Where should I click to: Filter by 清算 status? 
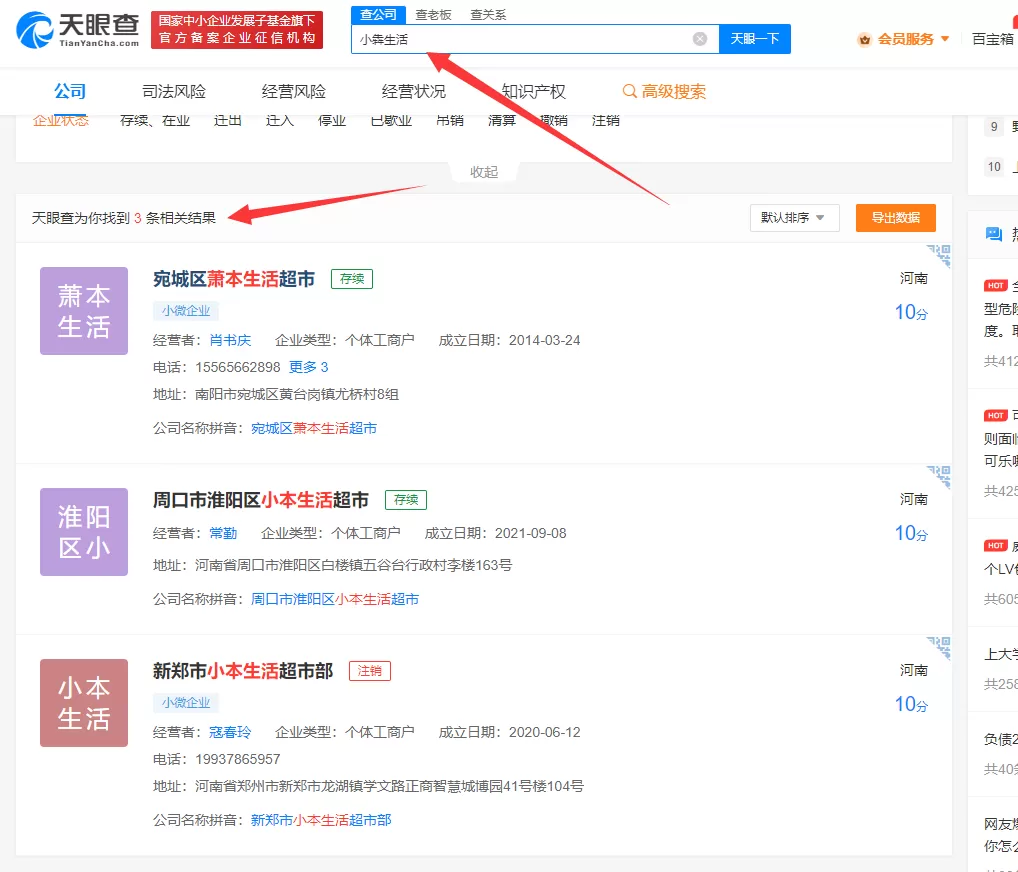(502, 120)
